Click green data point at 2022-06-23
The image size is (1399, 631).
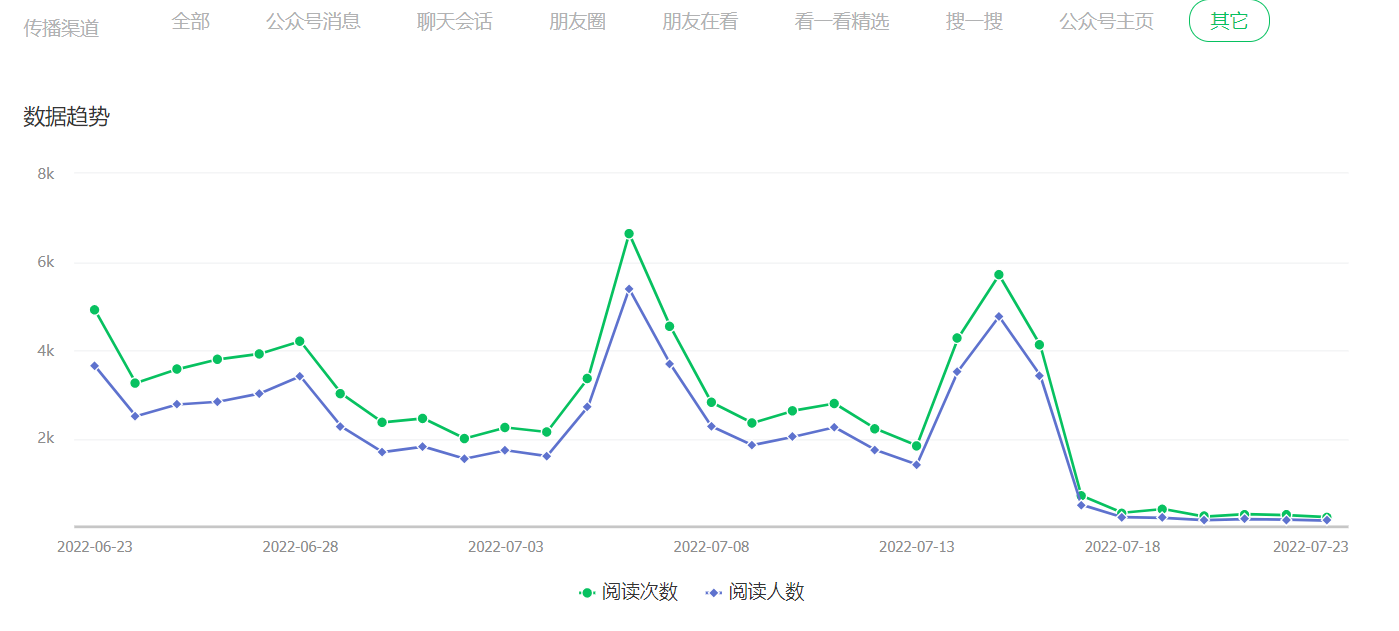[x=94, y=310]
